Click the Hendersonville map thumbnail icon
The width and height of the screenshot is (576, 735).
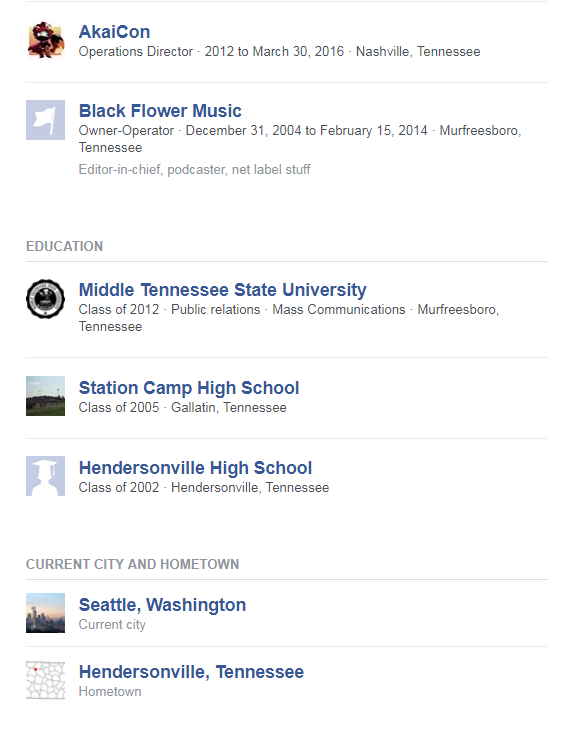click(x=45, y=680)
